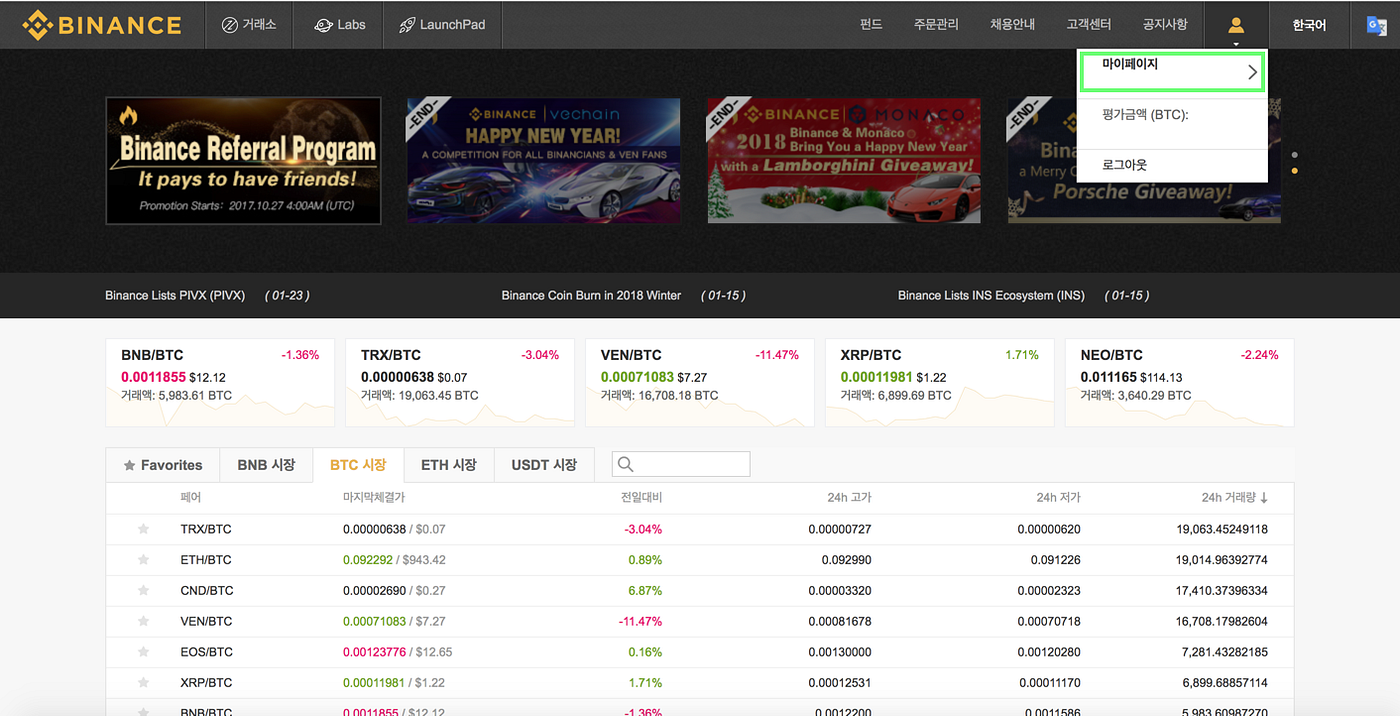
Task: Open the TRX/BTC market card
Action: pos(460,382)
